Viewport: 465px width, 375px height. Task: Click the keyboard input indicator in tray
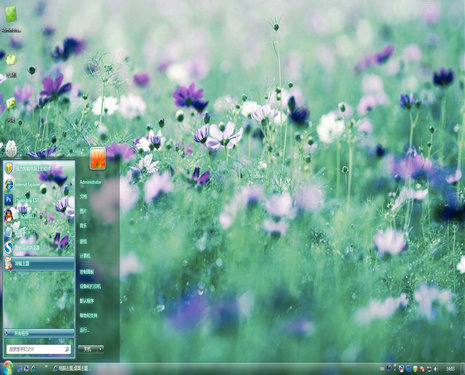(x=382, y=369)
